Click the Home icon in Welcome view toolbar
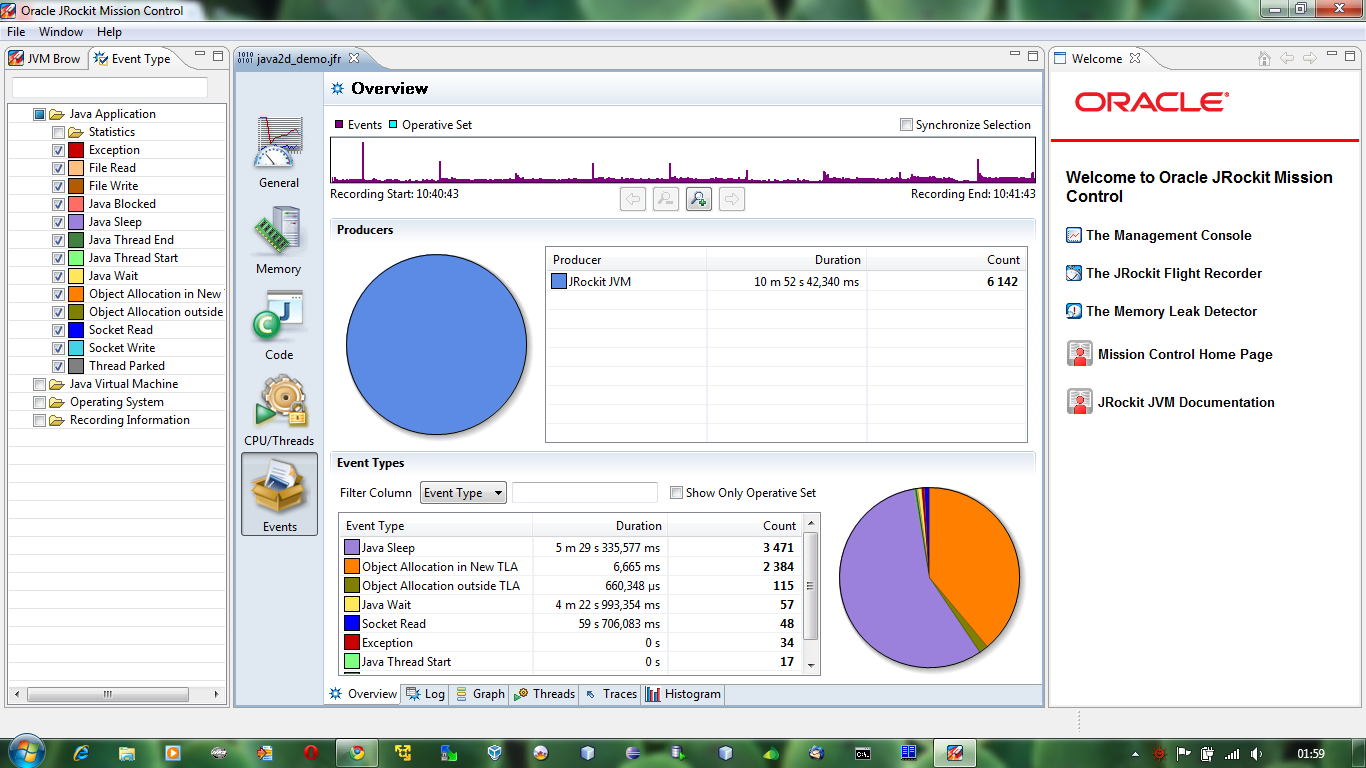 point(1265,59)
